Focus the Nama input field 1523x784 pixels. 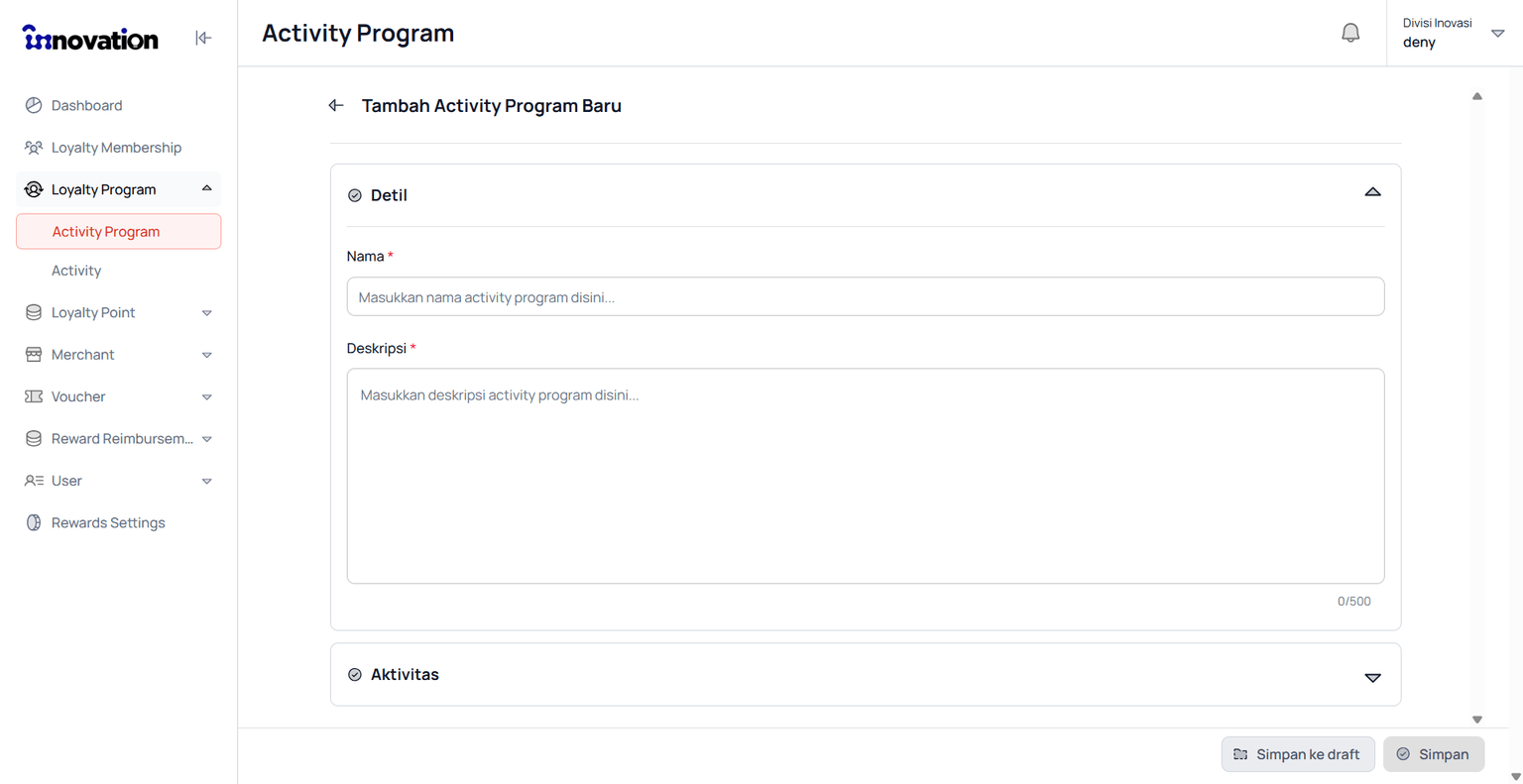click(x=866, y=296)
